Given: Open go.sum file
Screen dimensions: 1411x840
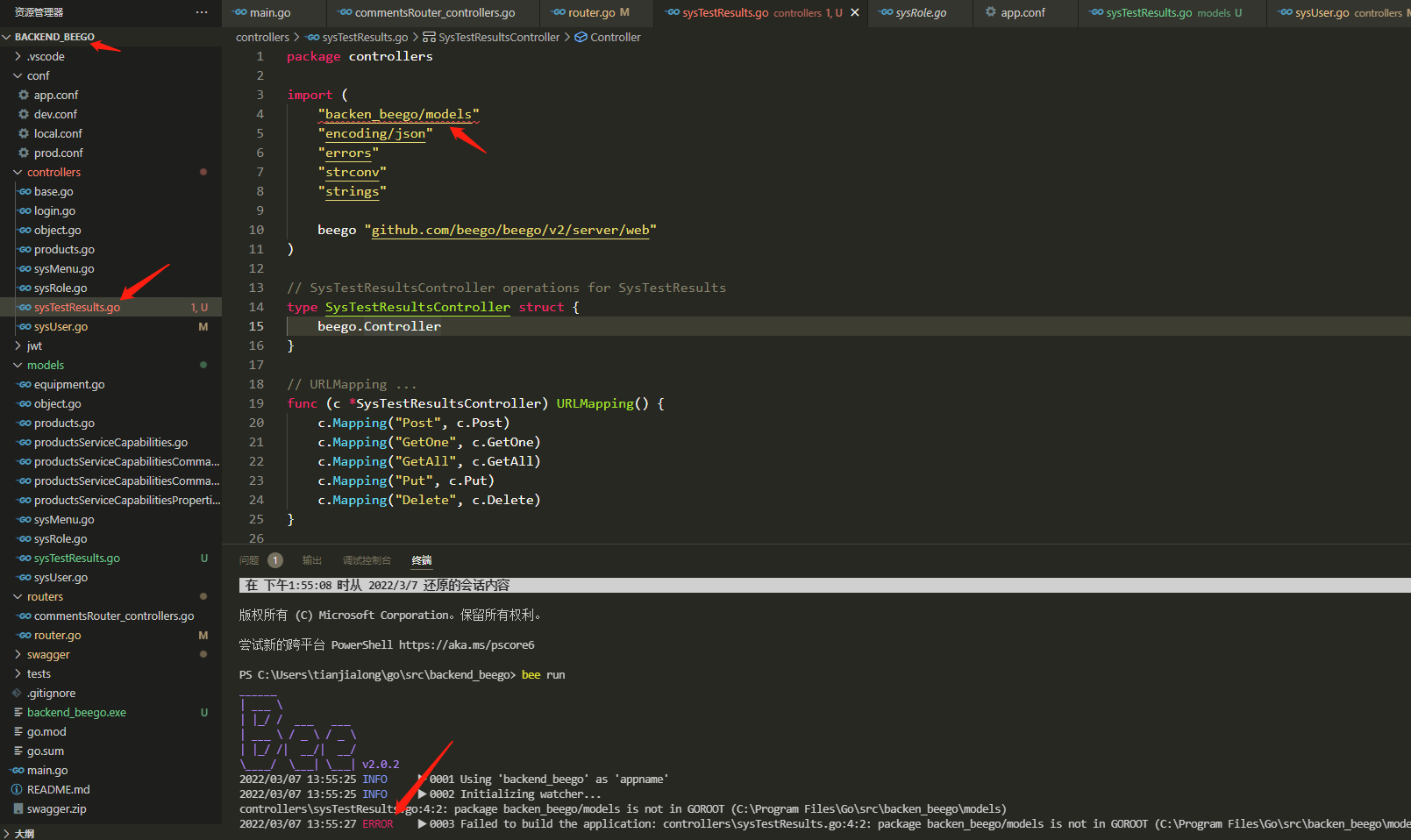Looking at the screenshot, I should point(46,751).
